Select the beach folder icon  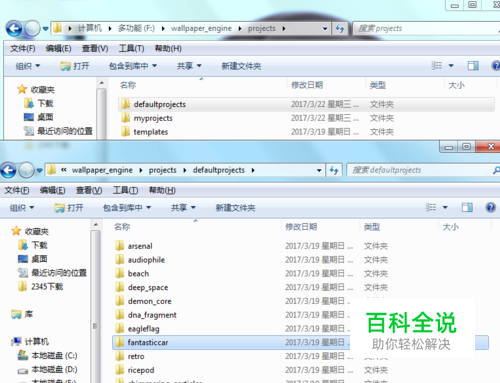[x=119, y=273]
